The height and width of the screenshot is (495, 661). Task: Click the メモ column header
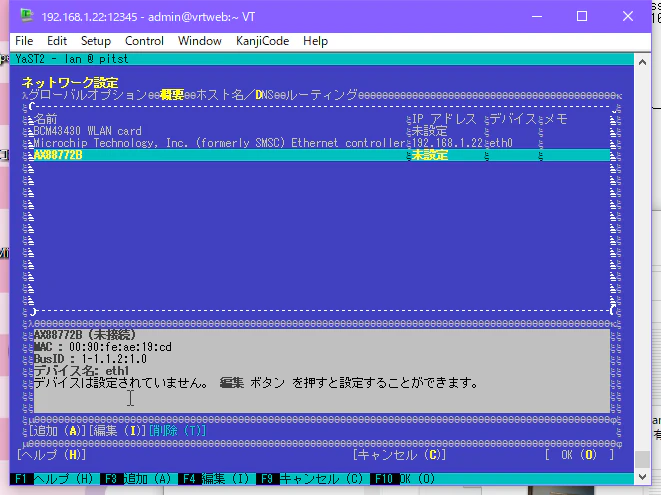click(556, 119)
